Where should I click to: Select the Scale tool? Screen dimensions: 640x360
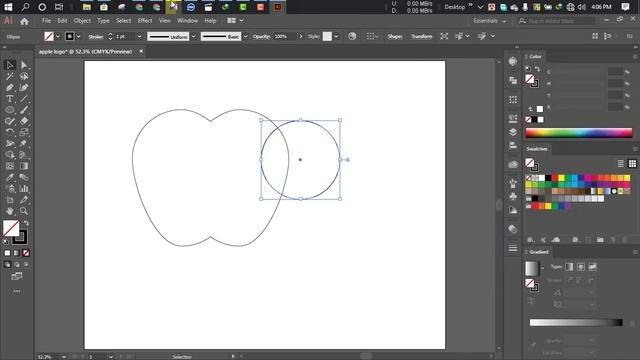(24, 132)
